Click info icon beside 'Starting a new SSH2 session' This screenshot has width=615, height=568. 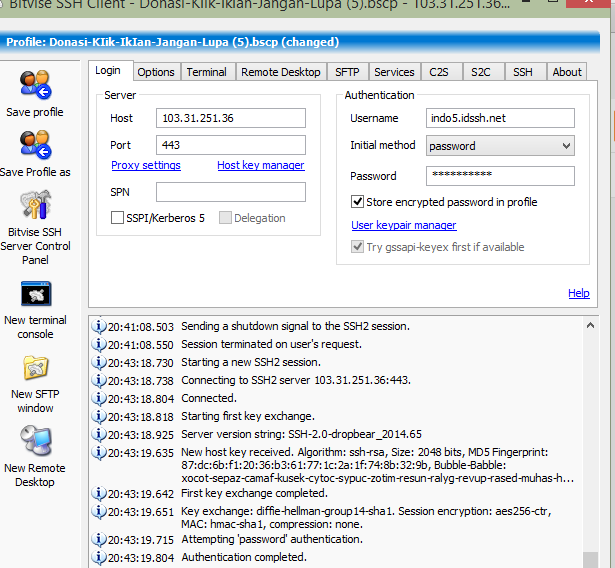[x=99, y=362]
